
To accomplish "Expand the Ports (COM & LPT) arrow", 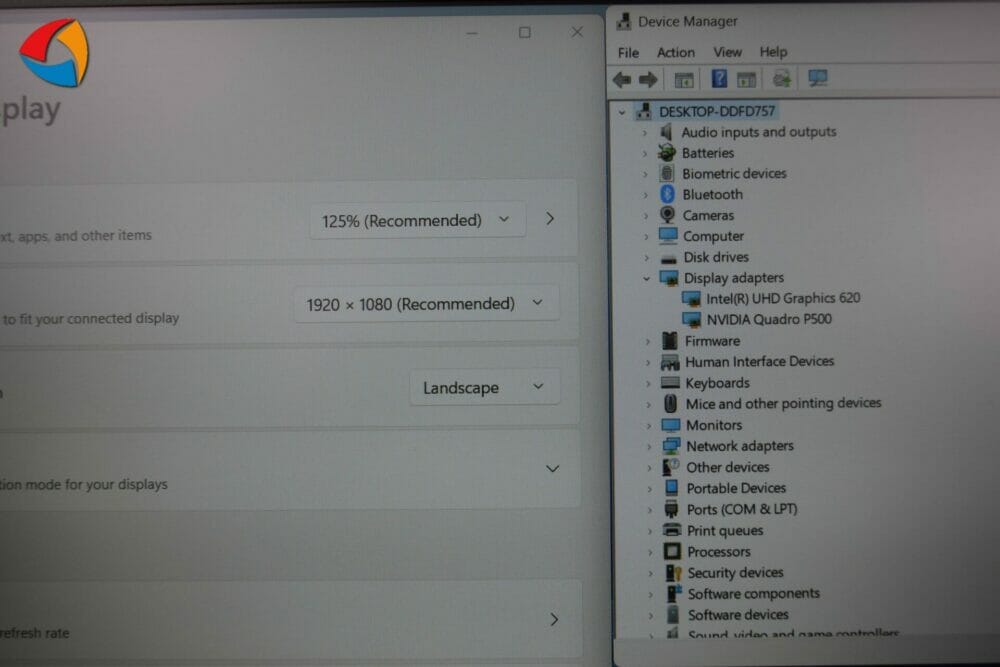I will 650,509.
